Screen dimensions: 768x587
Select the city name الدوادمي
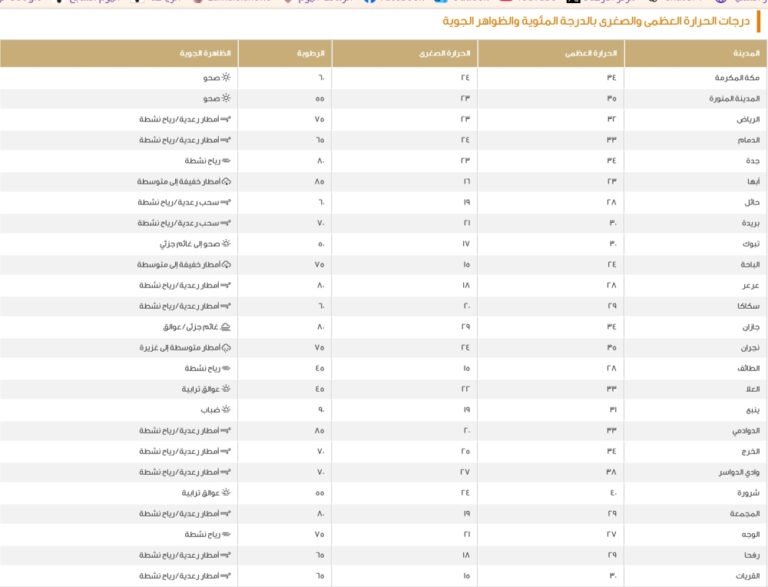pyautogui.click(x=746, y=431)
